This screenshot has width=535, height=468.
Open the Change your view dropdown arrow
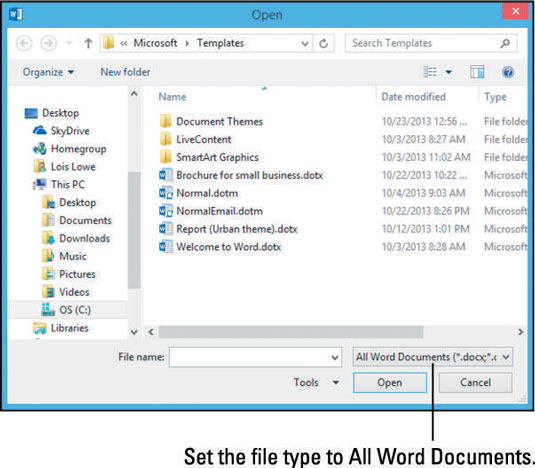tap(449, 72)
